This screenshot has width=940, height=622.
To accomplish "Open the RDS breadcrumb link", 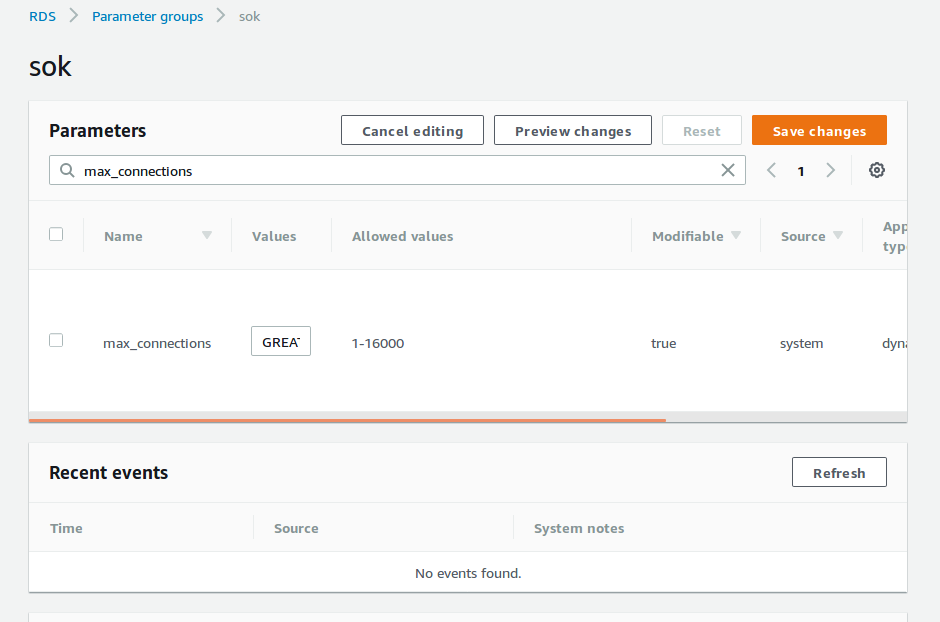I will click(x=42, y=17).
